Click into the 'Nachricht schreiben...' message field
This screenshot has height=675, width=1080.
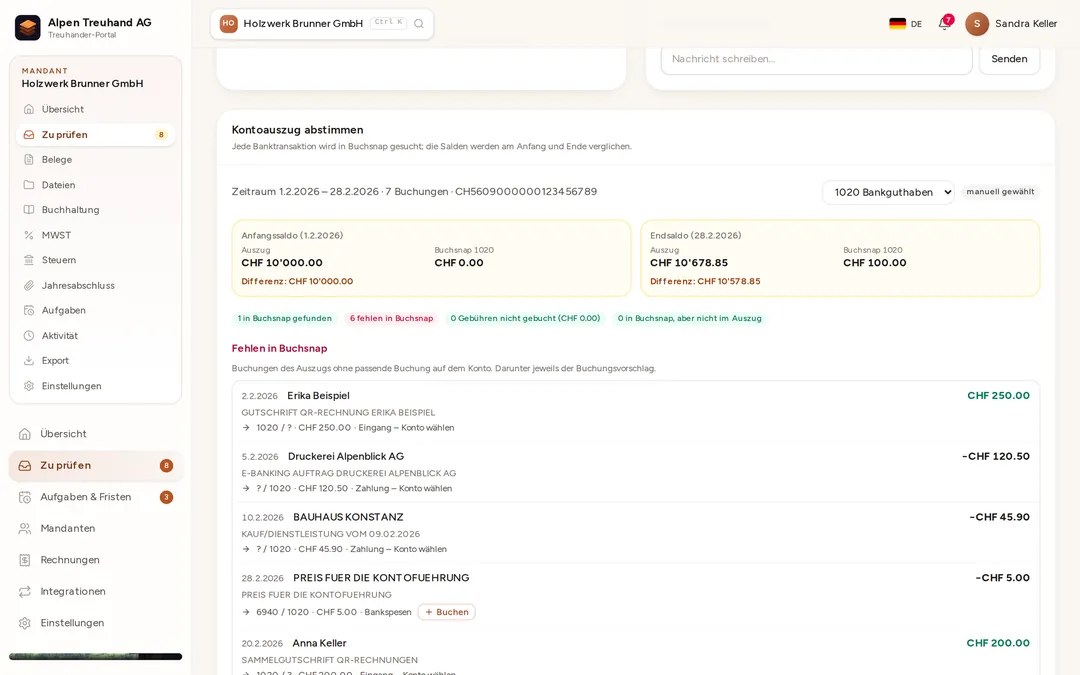click(x=816, y=59)
